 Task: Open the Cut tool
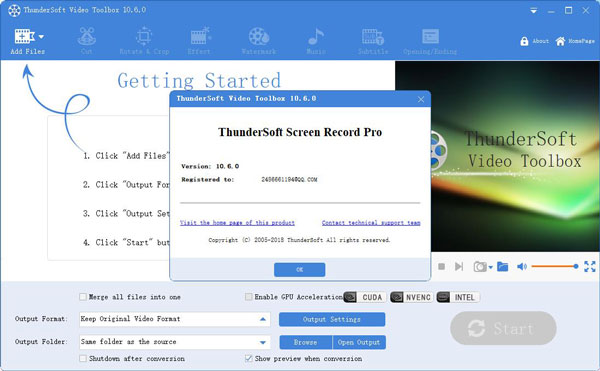[x=87, y=41]
